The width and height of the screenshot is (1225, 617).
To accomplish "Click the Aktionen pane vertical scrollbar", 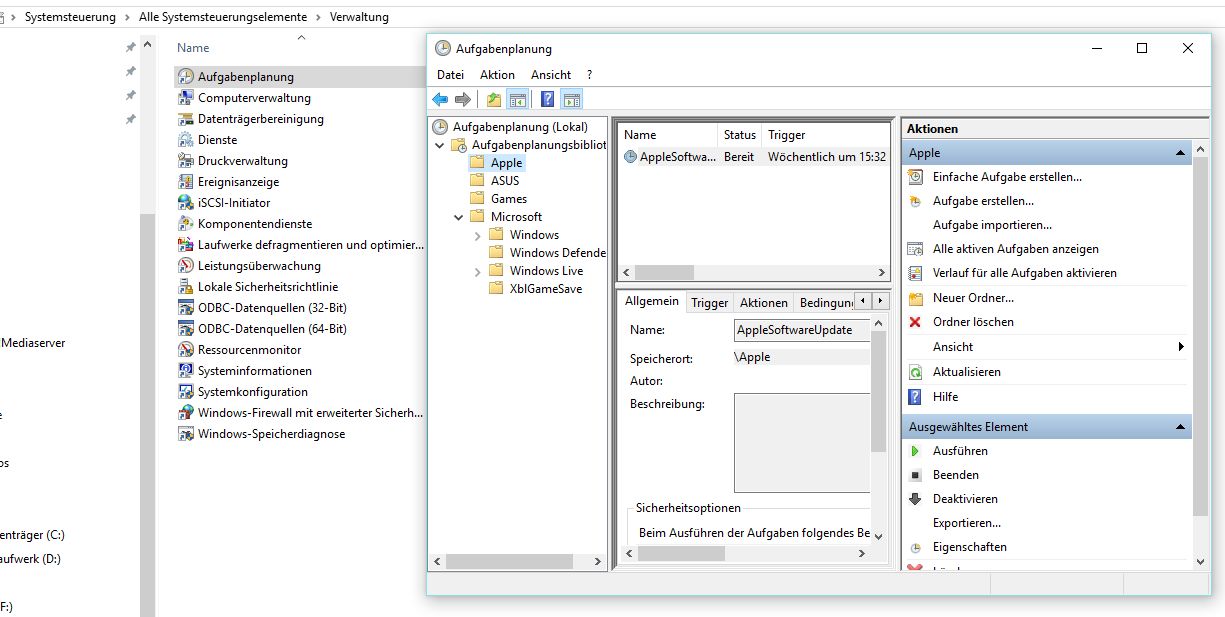I will [x=1201, y=355].
